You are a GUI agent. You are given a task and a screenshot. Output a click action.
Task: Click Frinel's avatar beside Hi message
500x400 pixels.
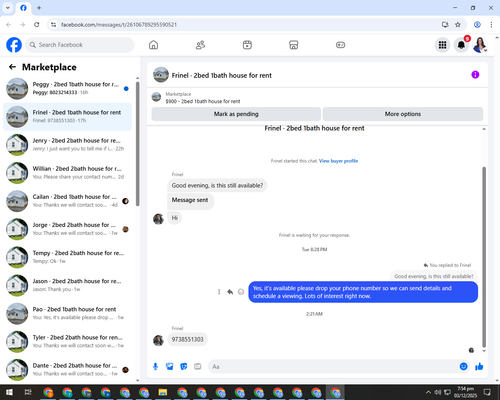coord(158,219)
